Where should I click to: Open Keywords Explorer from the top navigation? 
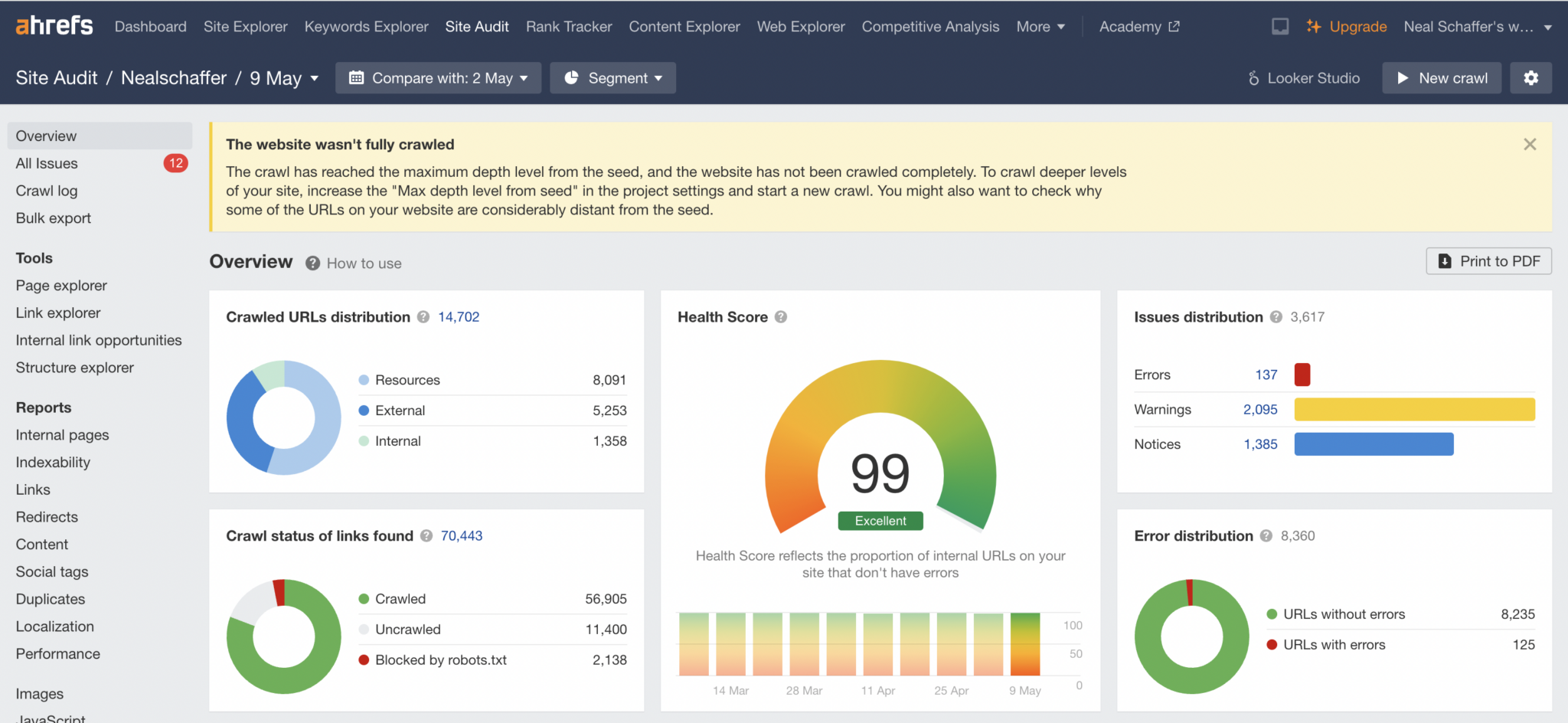click(366, 25)
